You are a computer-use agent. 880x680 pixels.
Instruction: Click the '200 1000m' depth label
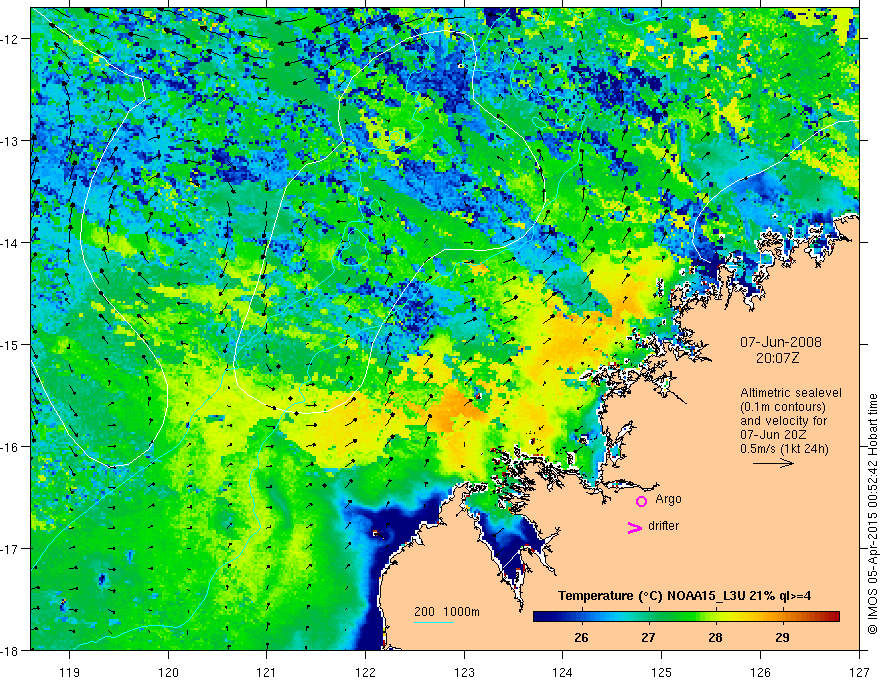click(x=447, y=612)
